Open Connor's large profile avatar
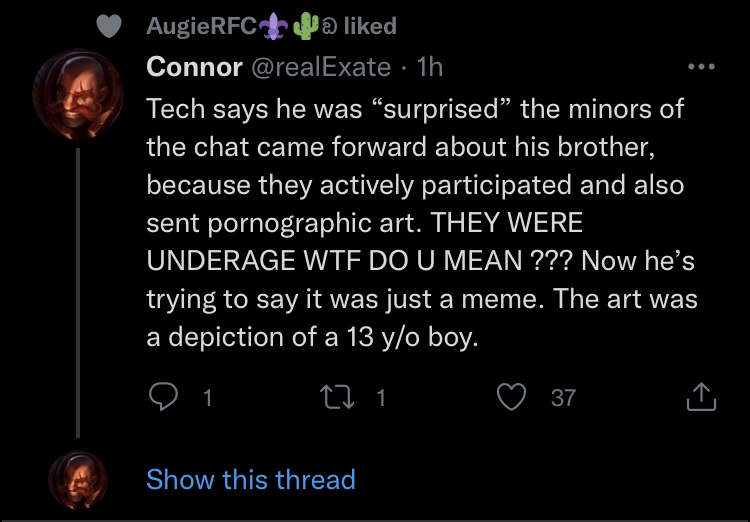This screenshot has width=750, height=522. tap(78, 94)
